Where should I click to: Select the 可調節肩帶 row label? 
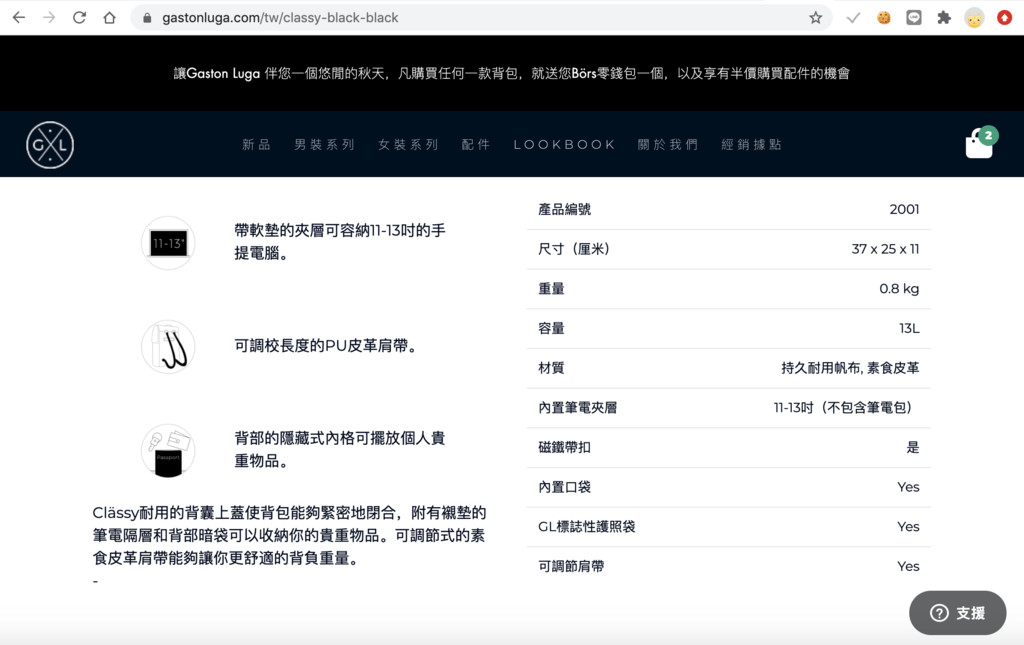click(x=571, y=567)
